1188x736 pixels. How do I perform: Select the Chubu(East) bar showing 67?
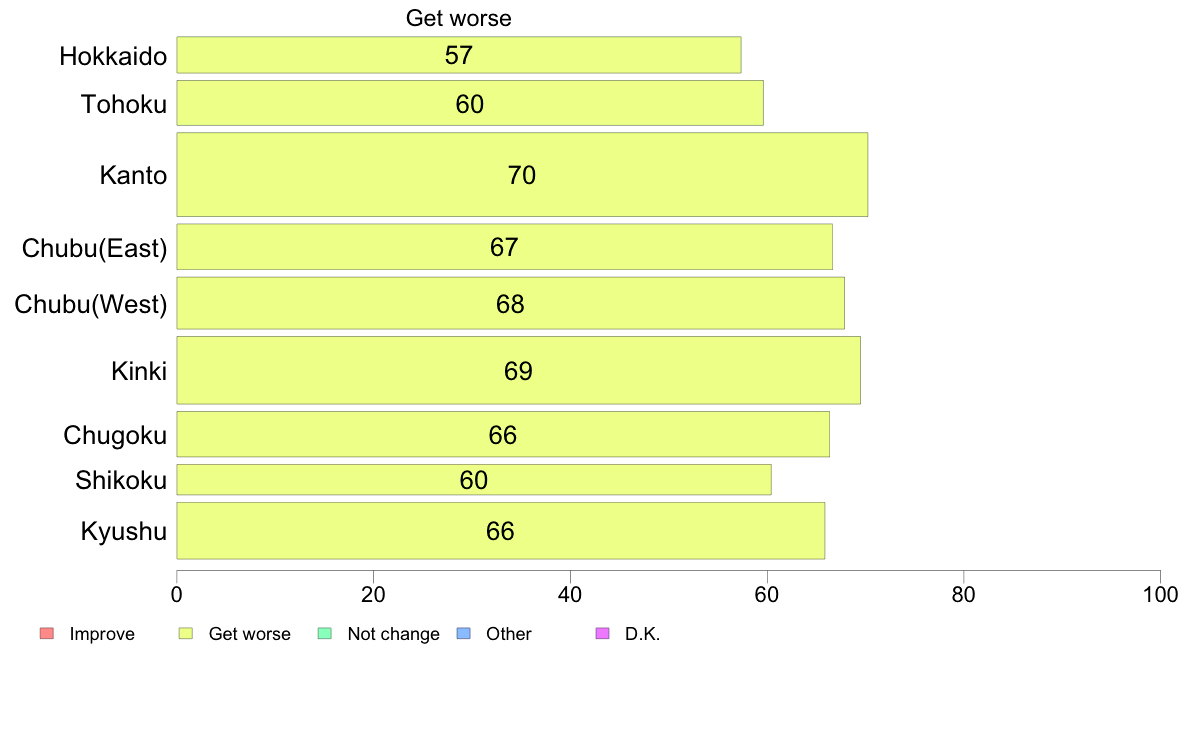click(x=505, y=246)
